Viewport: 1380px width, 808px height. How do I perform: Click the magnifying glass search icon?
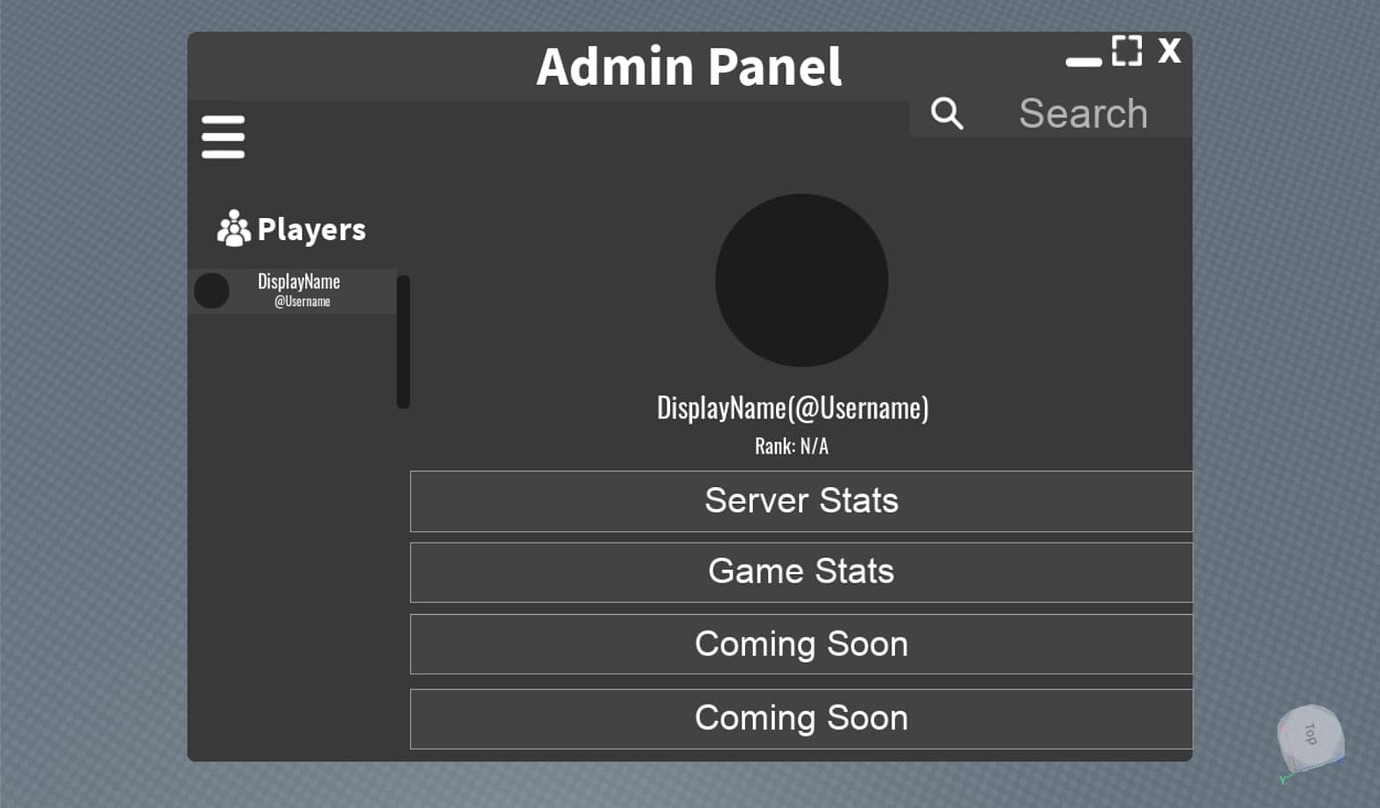click(x=946, y=113)
